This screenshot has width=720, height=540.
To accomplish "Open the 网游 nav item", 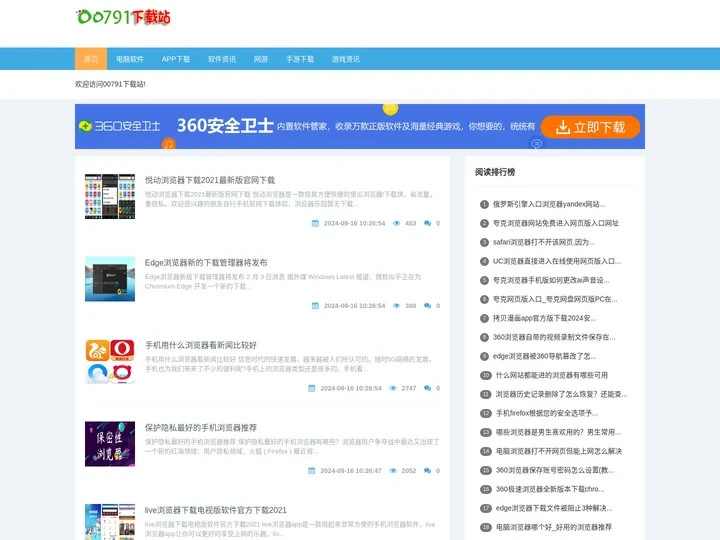I will 261,59.
